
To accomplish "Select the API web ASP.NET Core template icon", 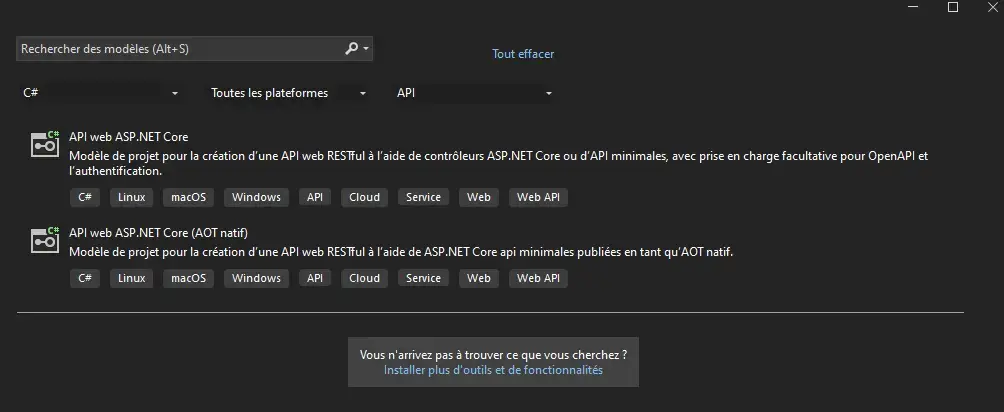I will pos(45,144).
